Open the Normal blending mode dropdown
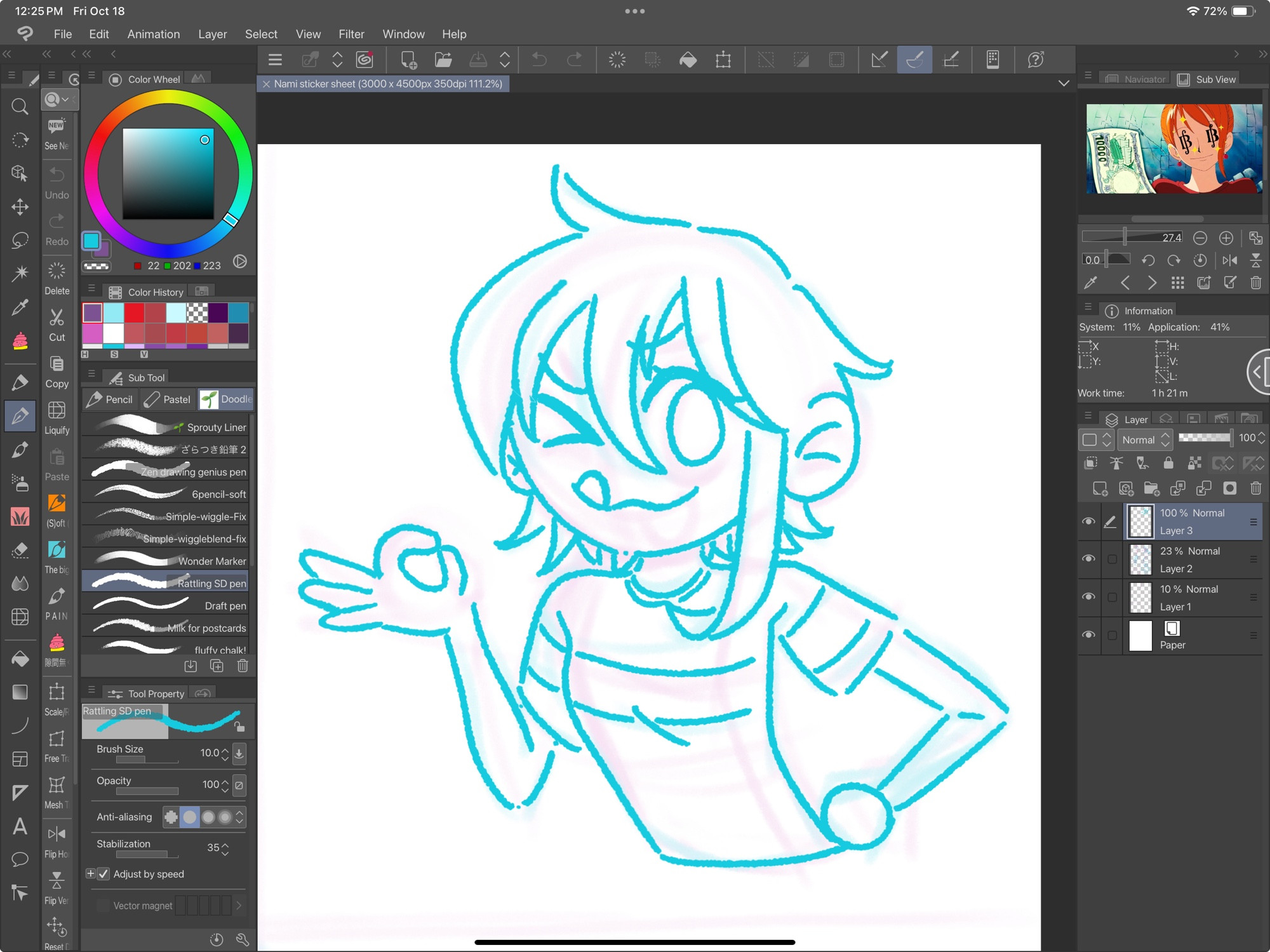 (1145, 439)
